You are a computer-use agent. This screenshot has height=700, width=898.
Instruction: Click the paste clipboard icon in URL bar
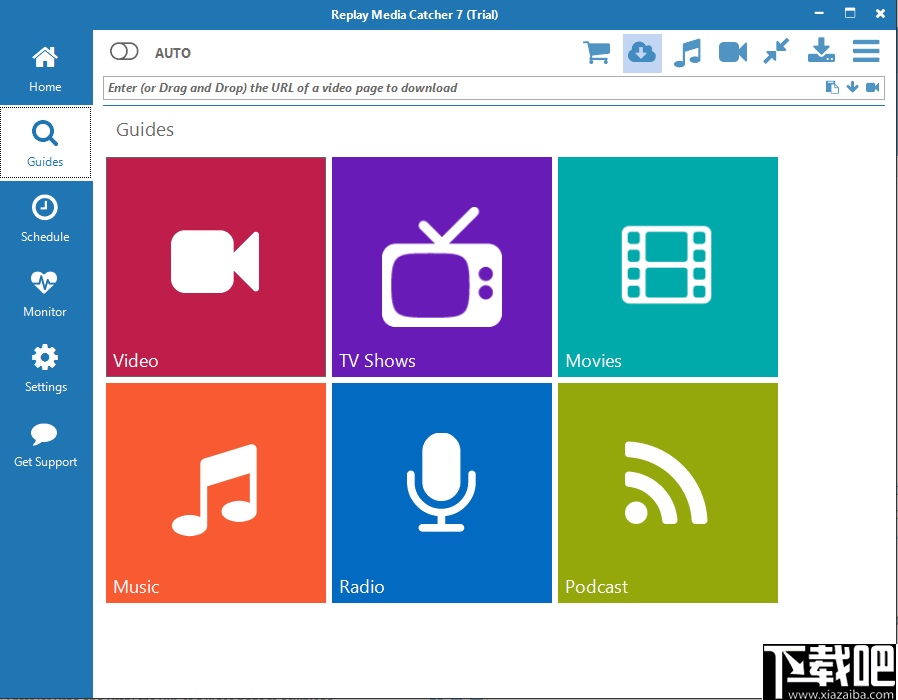(x=832, y=87)
